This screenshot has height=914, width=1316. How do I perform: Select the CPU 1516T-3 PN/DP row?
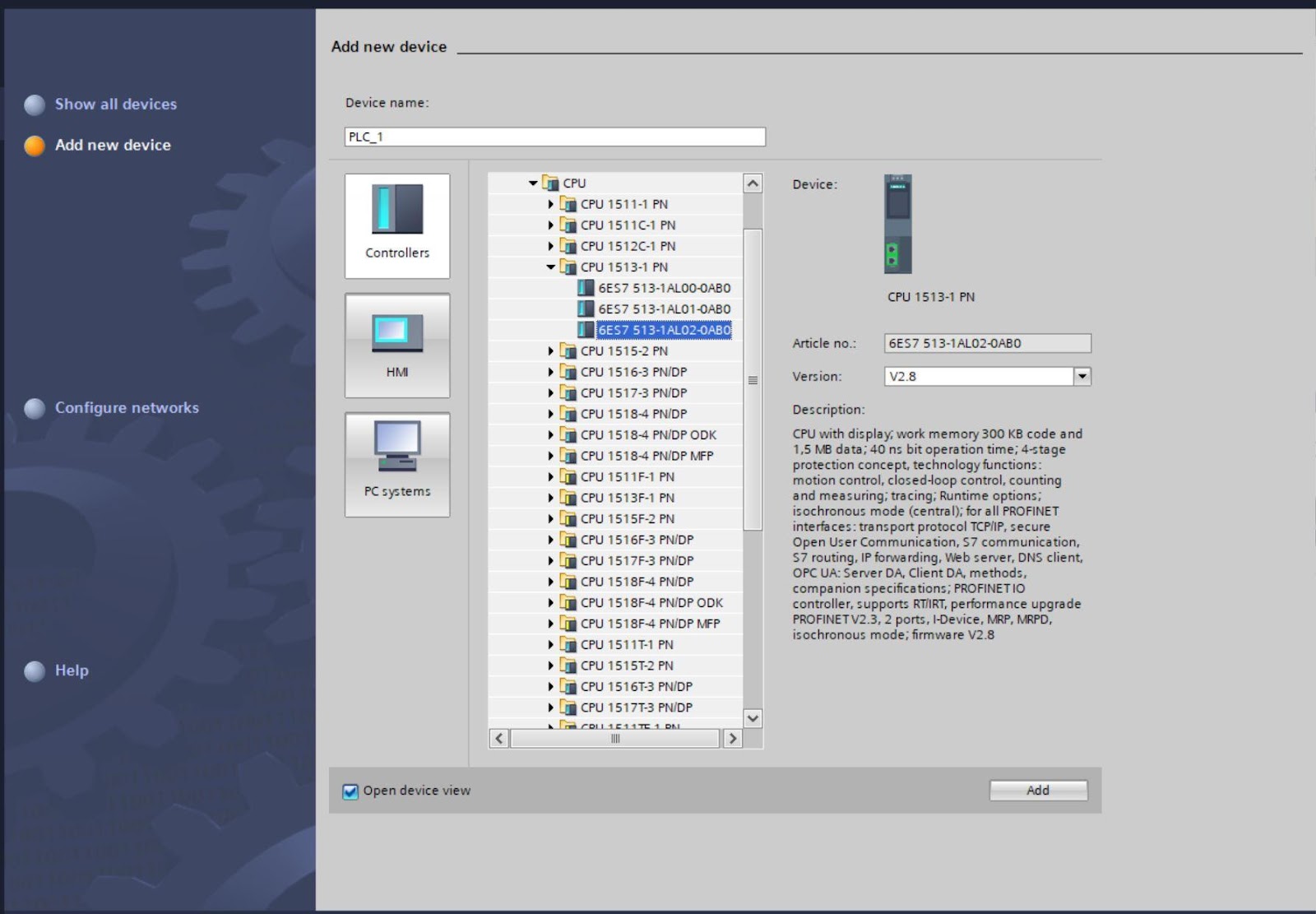pyautogui.click(x=615, y=687)
